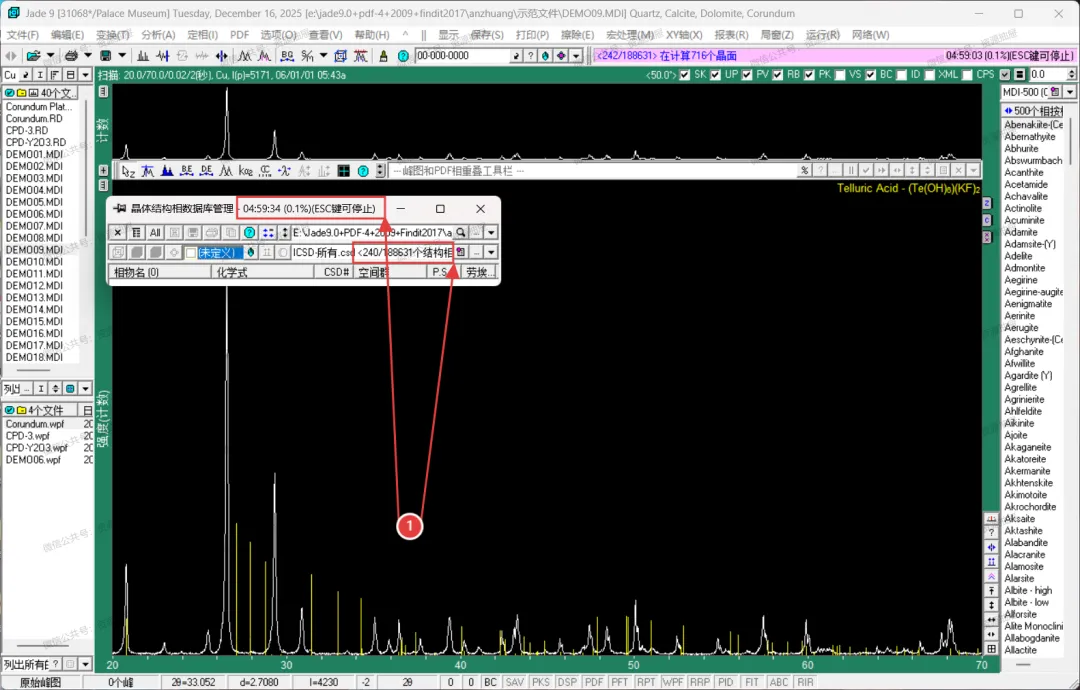The height and width of the screenshot is (690, 1080).
Task: Open the 选项(O) menu
Action: (278, 34)
